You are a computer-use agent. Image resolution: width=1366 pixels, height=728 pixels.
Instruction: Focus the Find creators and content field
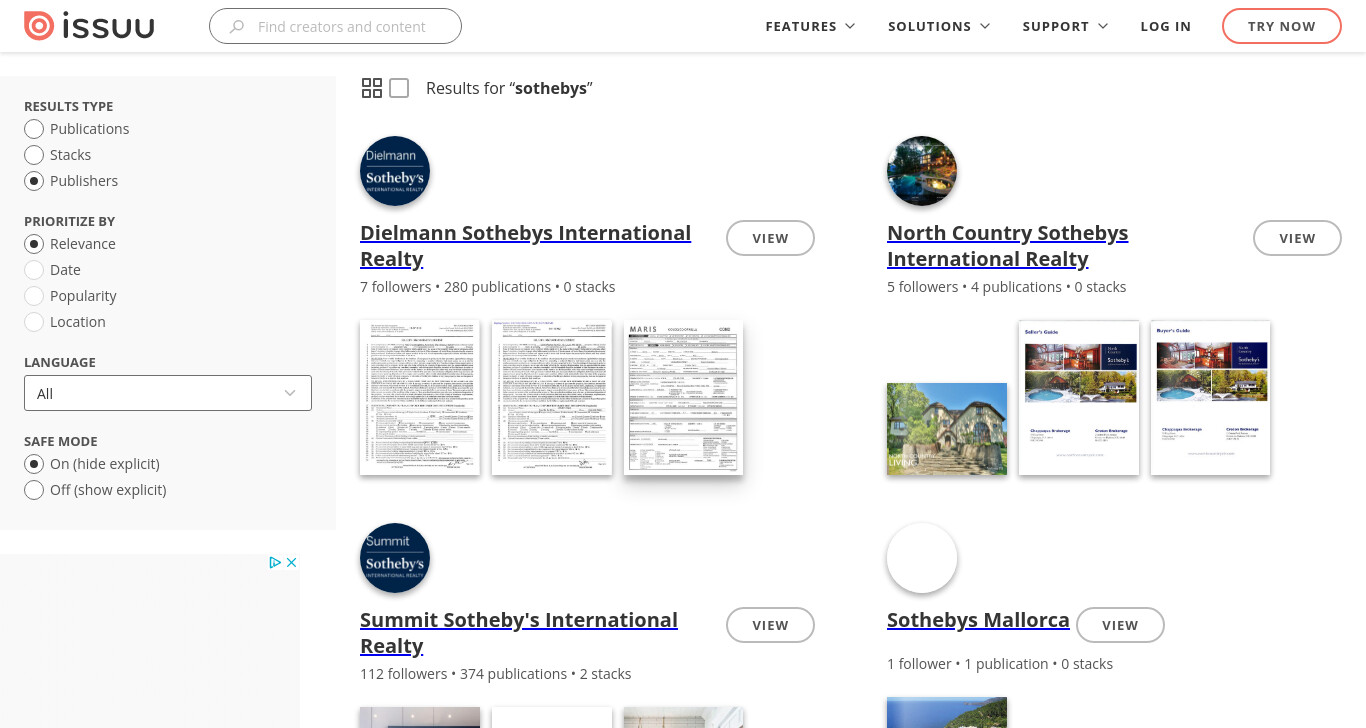(335, 26)
